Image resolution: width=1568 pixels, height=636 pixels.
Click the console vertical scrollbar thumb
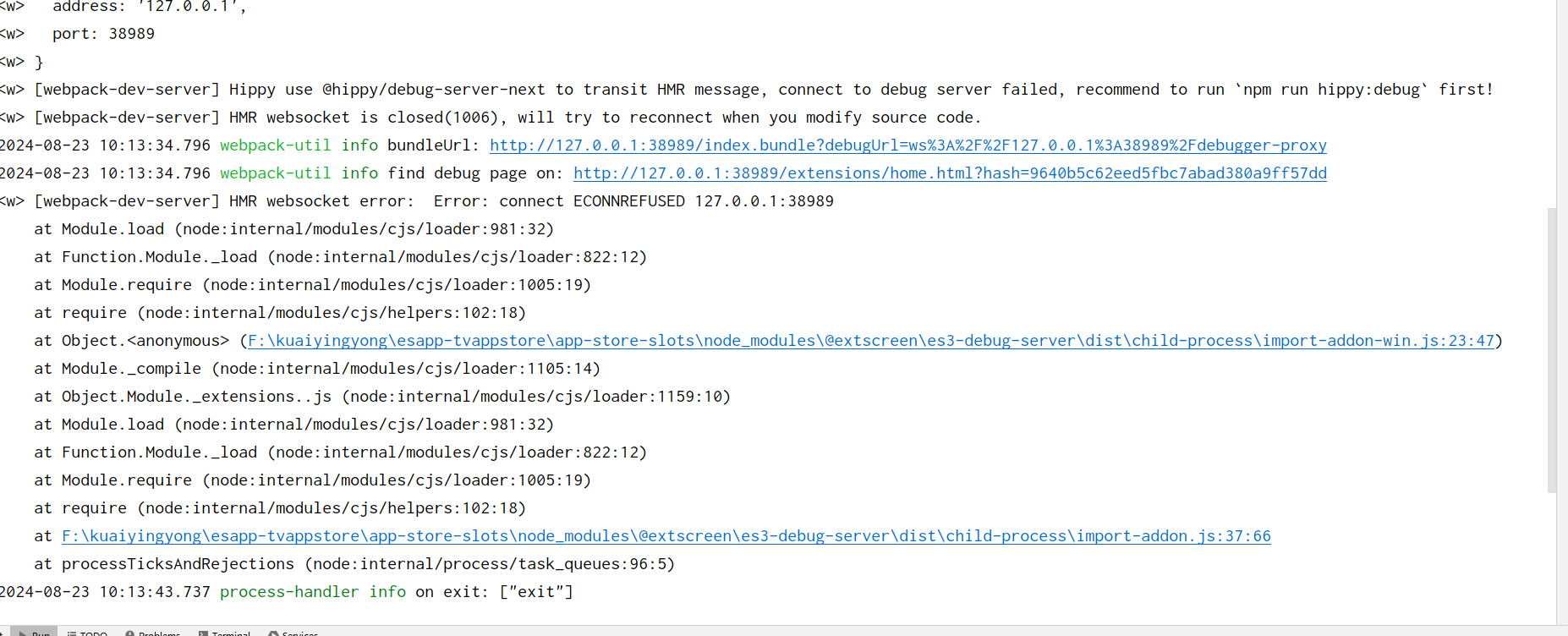(1551, 350)
